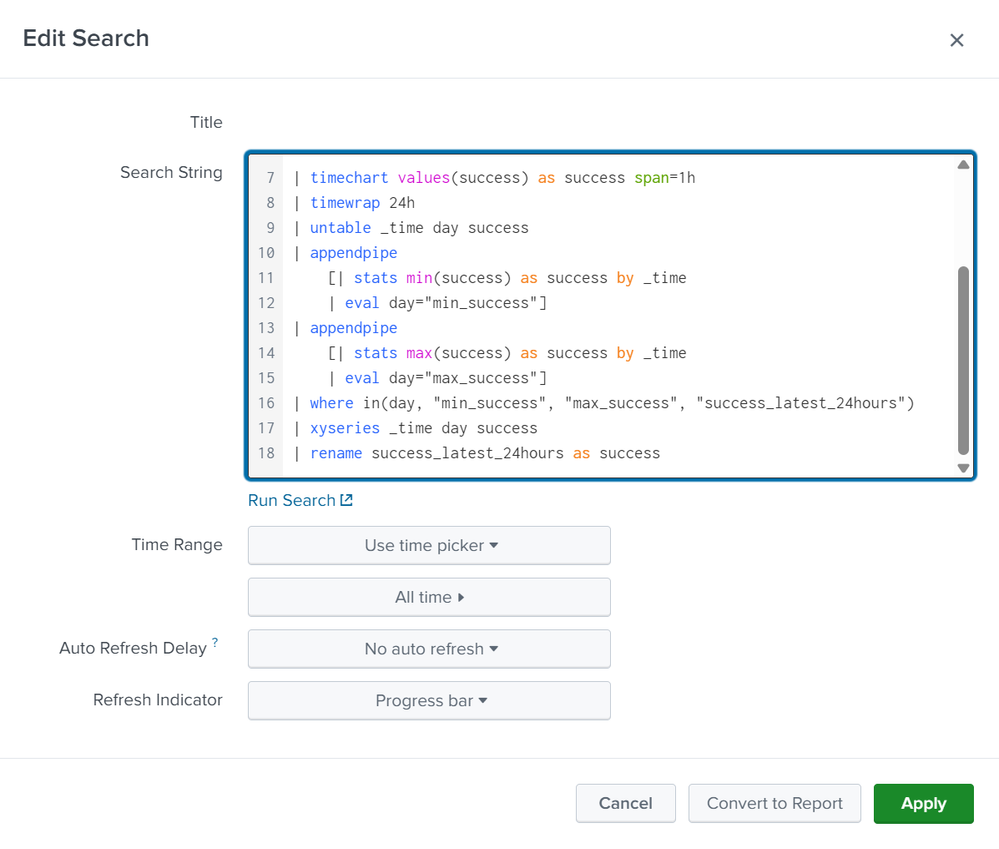Open the Progress bar refresh indicator dropdown
The width and height of the screenshot is (999, 849).
click(x=428, y=700)
